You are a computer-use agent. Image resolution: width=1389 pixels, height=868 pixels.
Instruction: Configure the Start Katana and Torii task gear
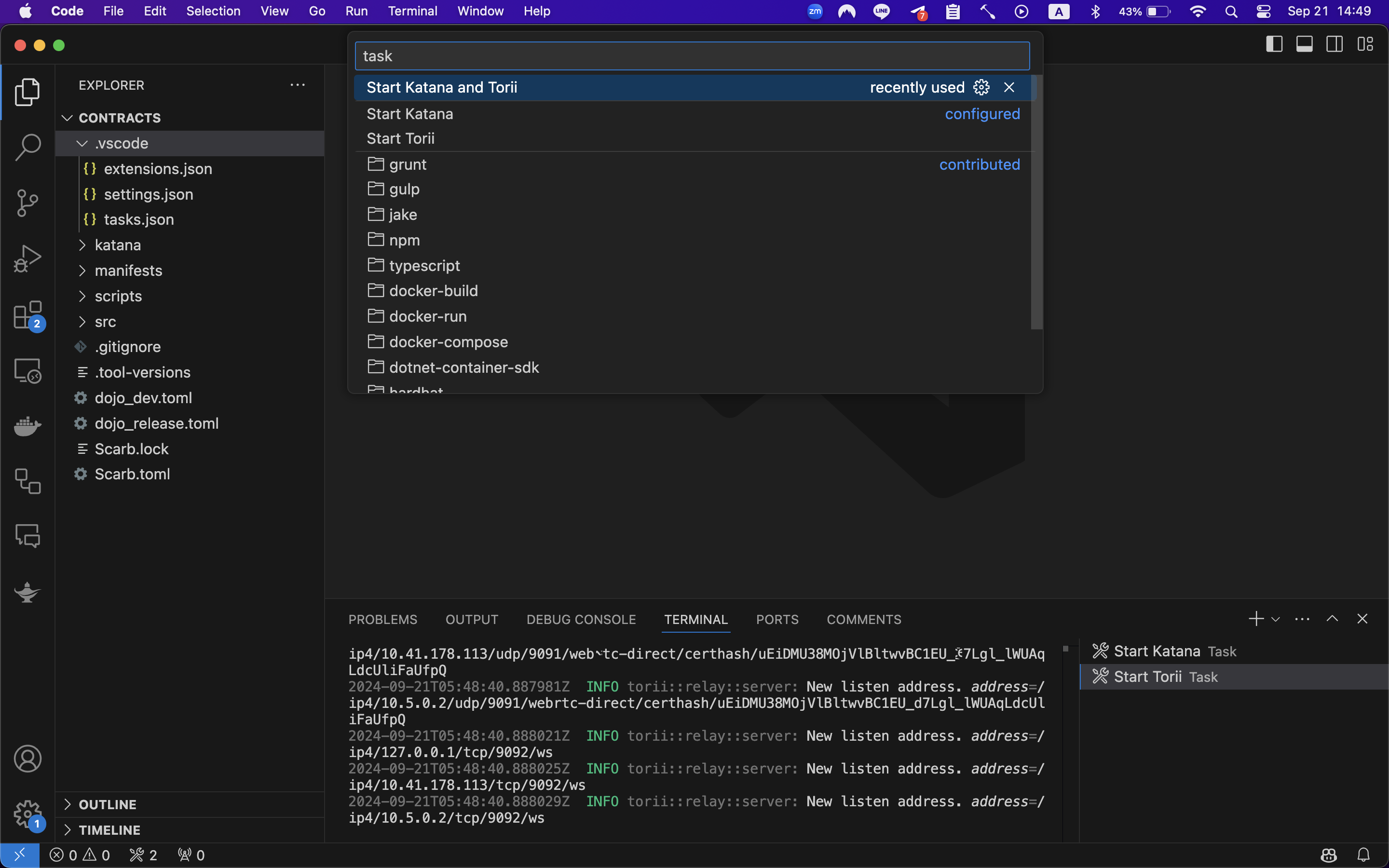tap(981, 87)
